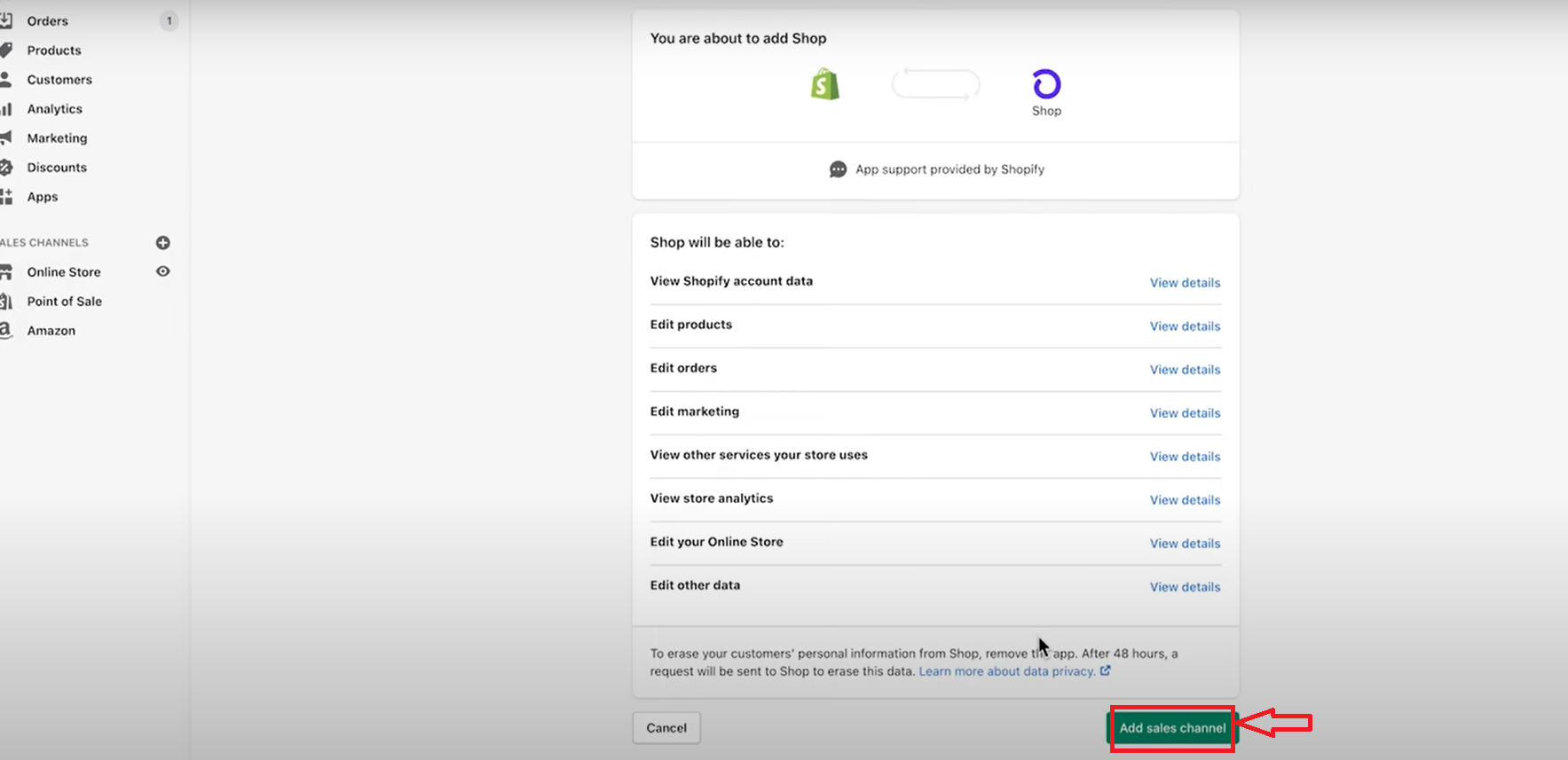
Task: Click the Point of Sale bag icon
Action: pyautogui.click(x=5, y=301)
